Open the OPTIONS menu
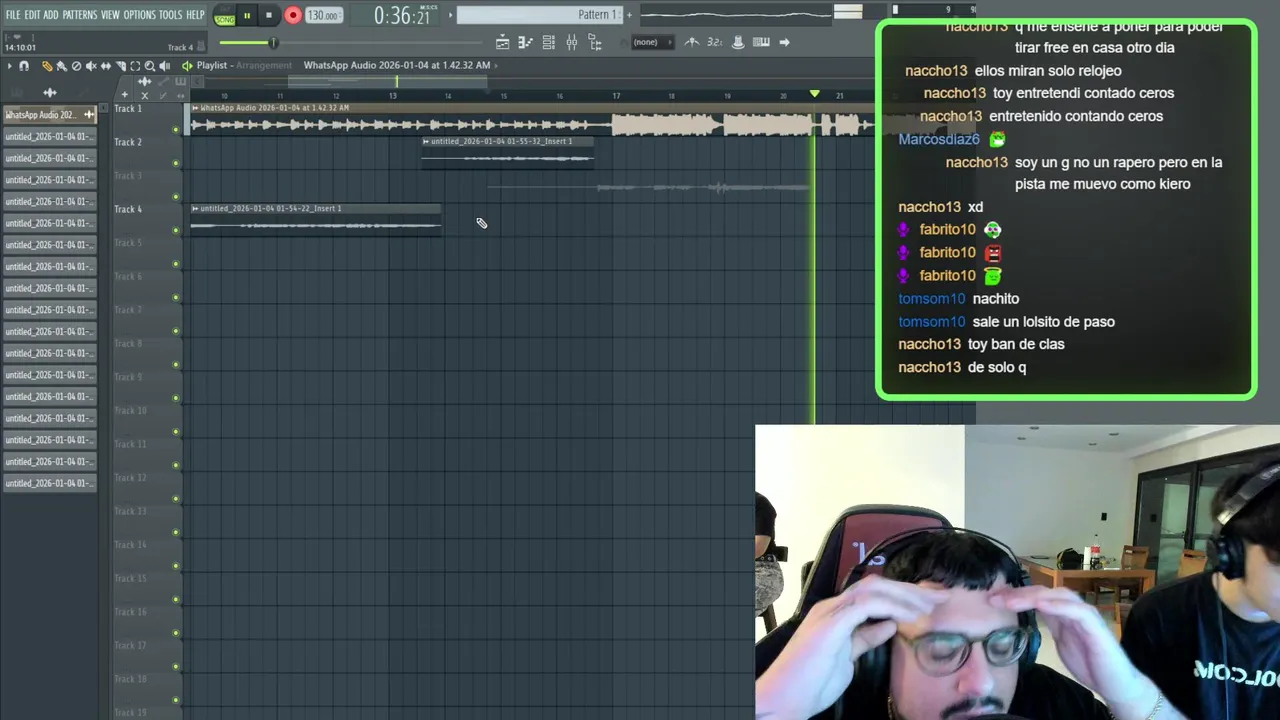 tap(140, 15)
